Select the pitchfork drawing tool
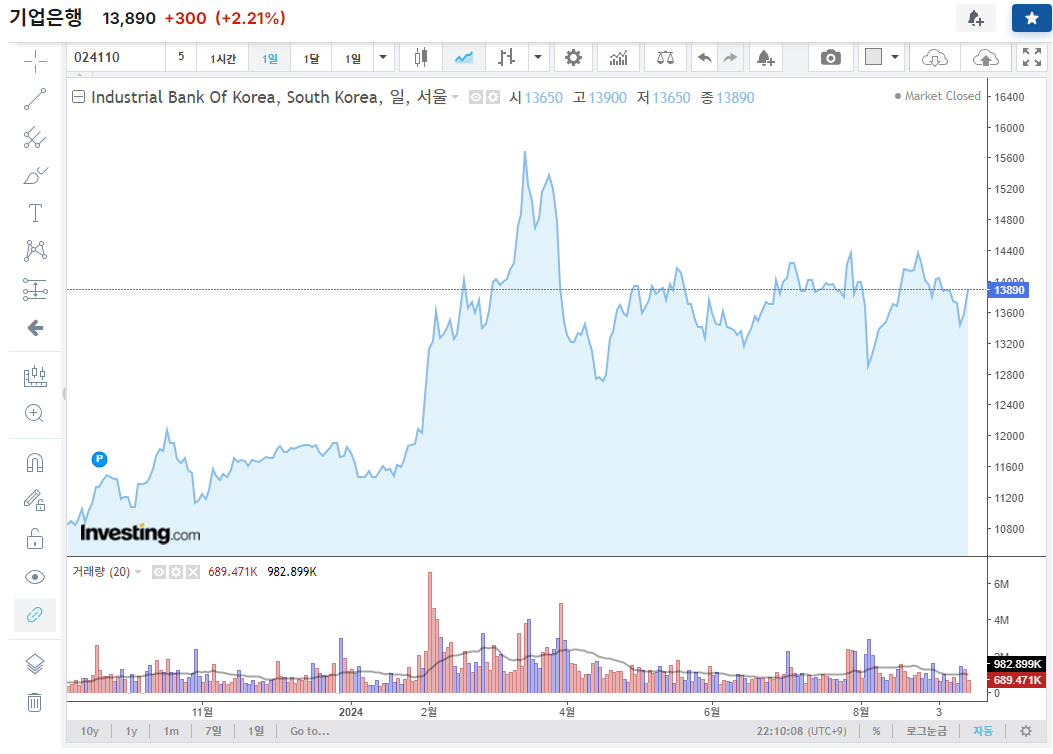Image resolution: width=1053 pixels, height=754 pixels. point(35,137)
